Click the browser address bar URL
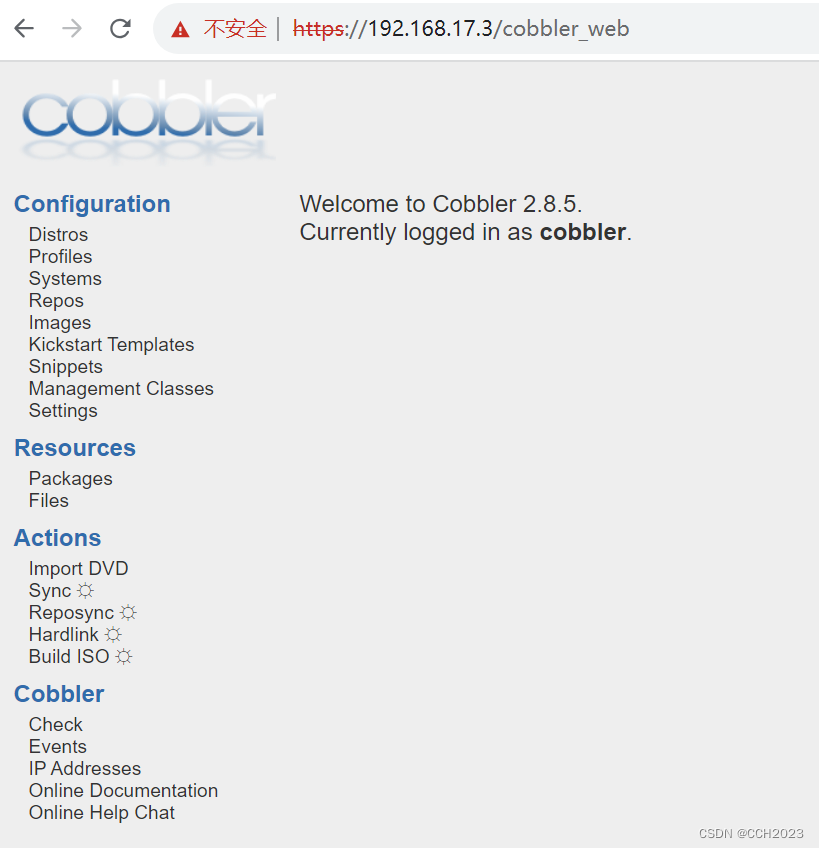819x848 pixels. (x=450, y=28)
